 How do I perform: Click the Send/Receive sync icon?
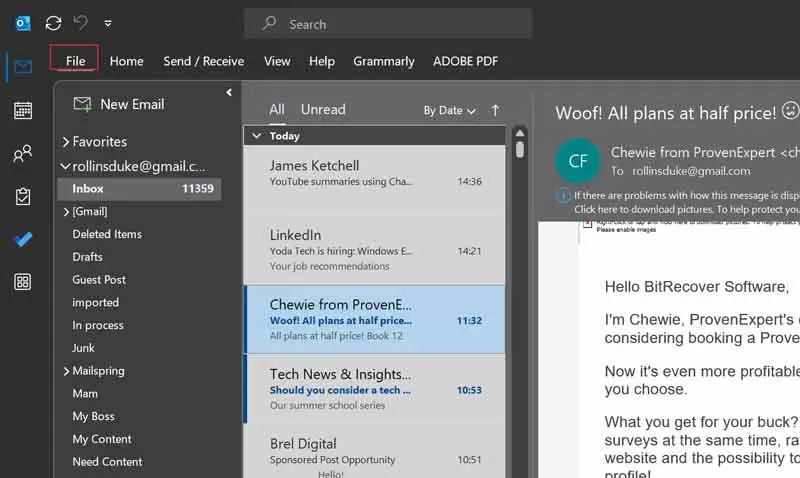pos(53,23)
